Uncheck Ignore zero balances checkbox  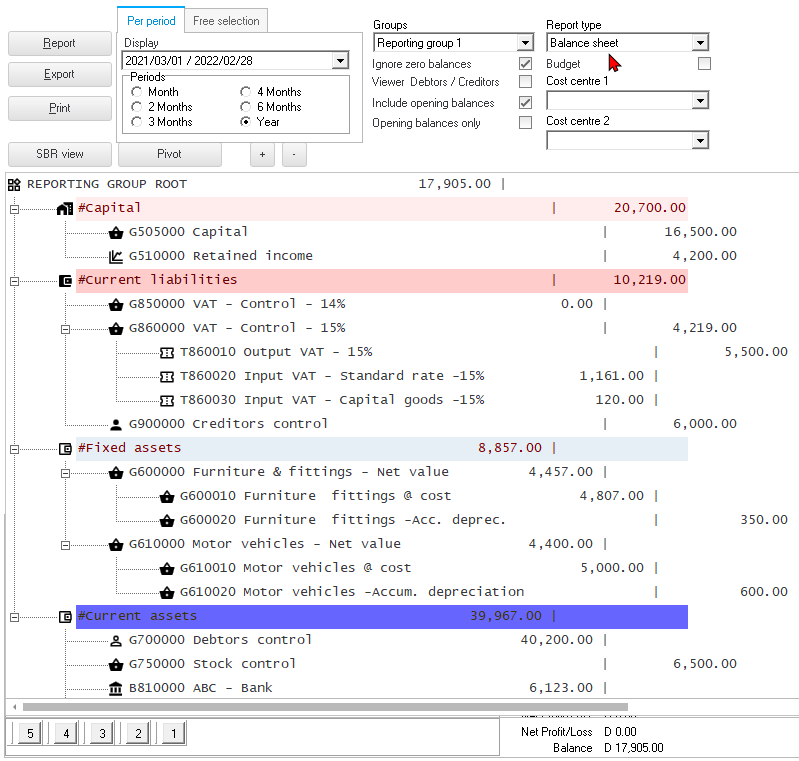click(x=525, y=64)
